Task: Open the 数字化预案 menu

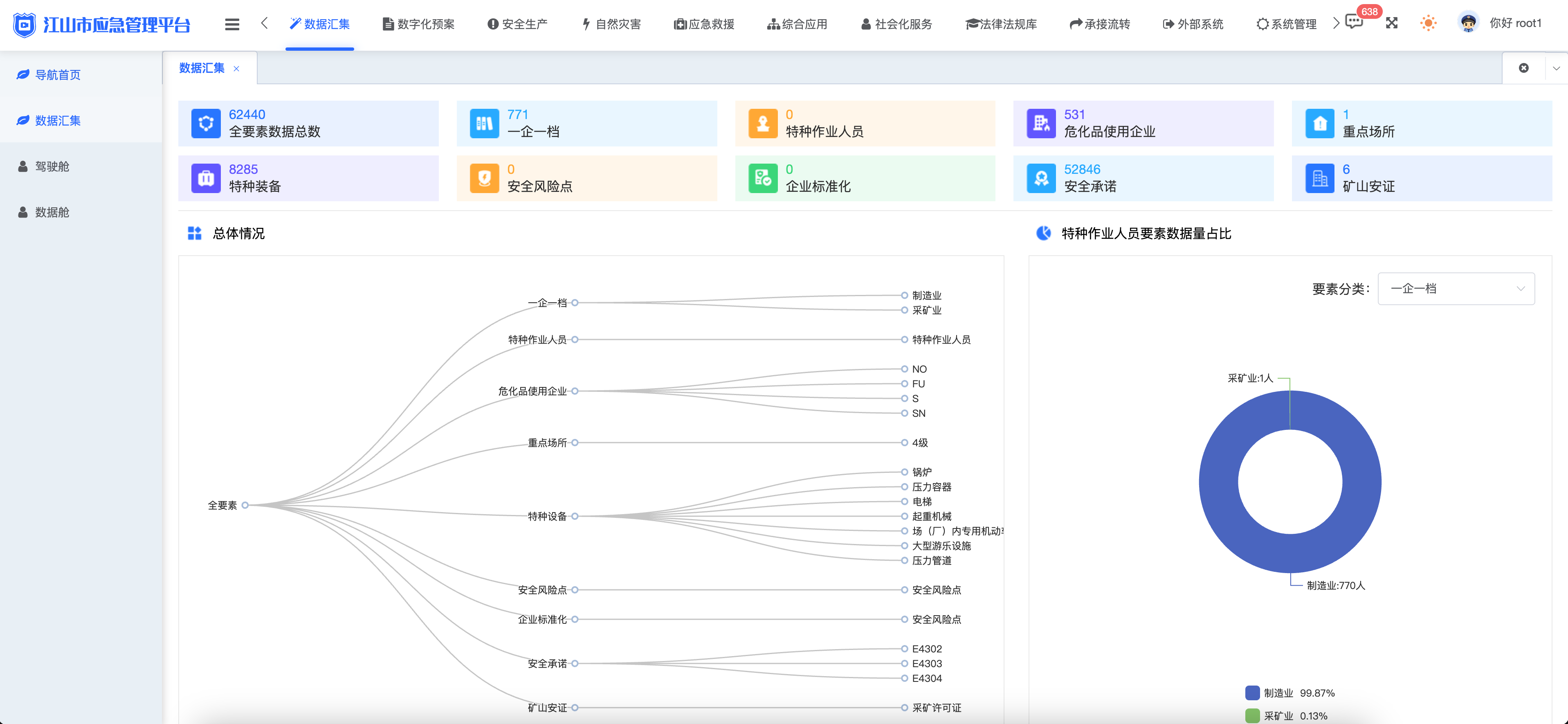Action: 418,25
